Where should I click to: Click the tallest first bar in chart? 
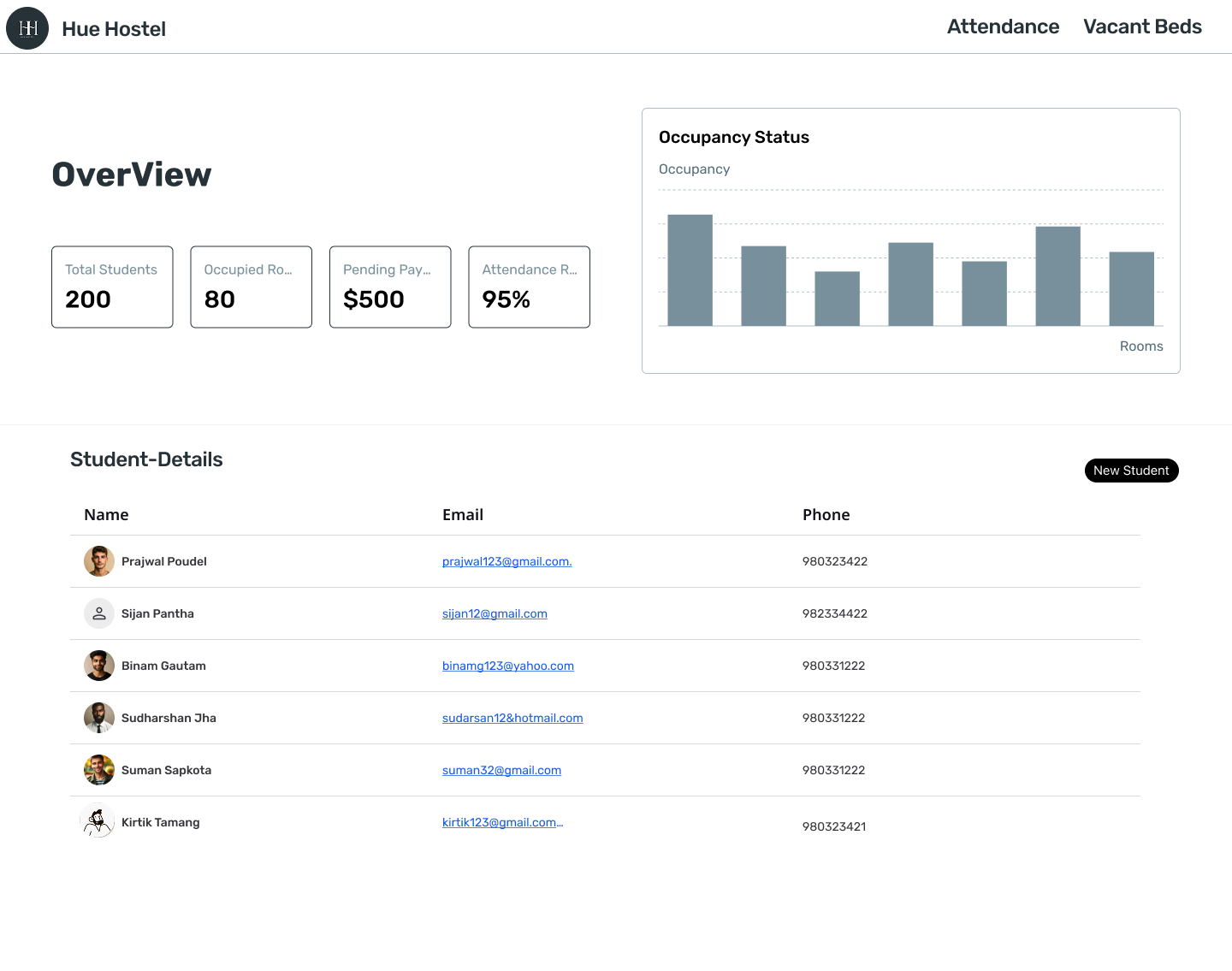tap(690, 270)
